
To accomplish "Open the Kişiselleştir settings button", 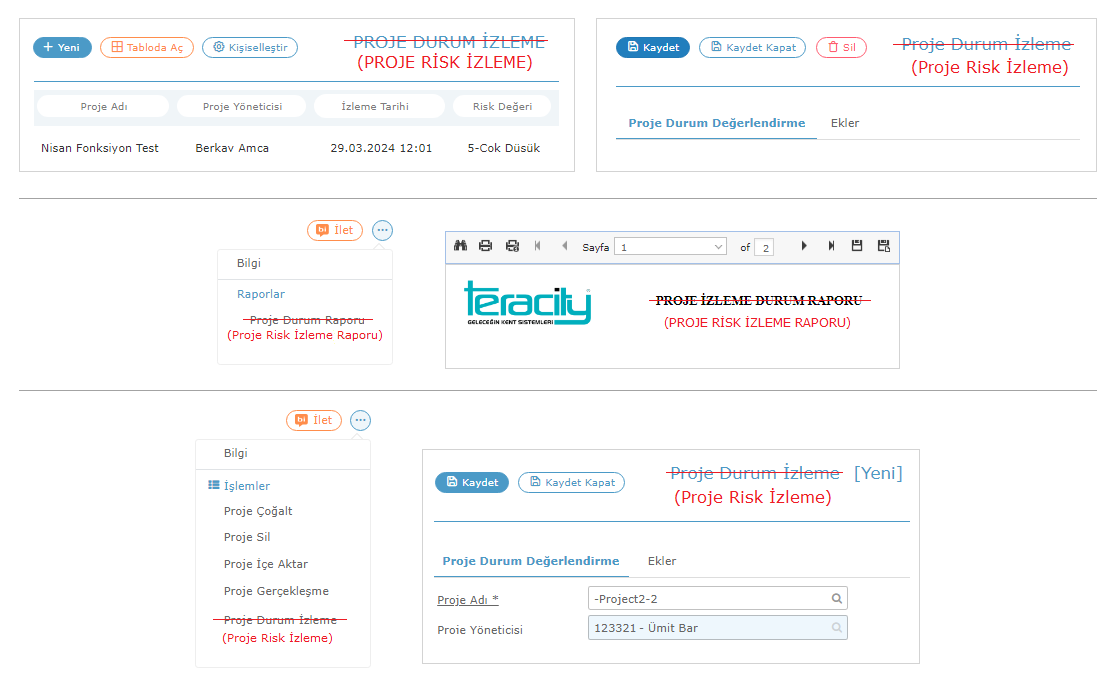I will click(250, 47).
